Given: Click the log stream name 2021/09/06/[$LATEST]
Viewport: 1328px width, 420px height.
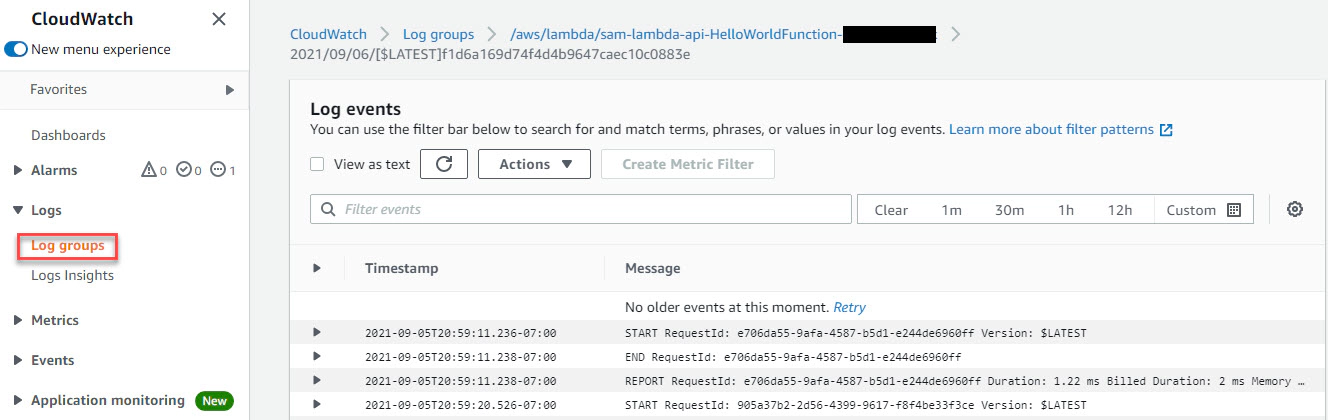Looking at the screenshot, I should pyautogui.click(x=490, y=54).
